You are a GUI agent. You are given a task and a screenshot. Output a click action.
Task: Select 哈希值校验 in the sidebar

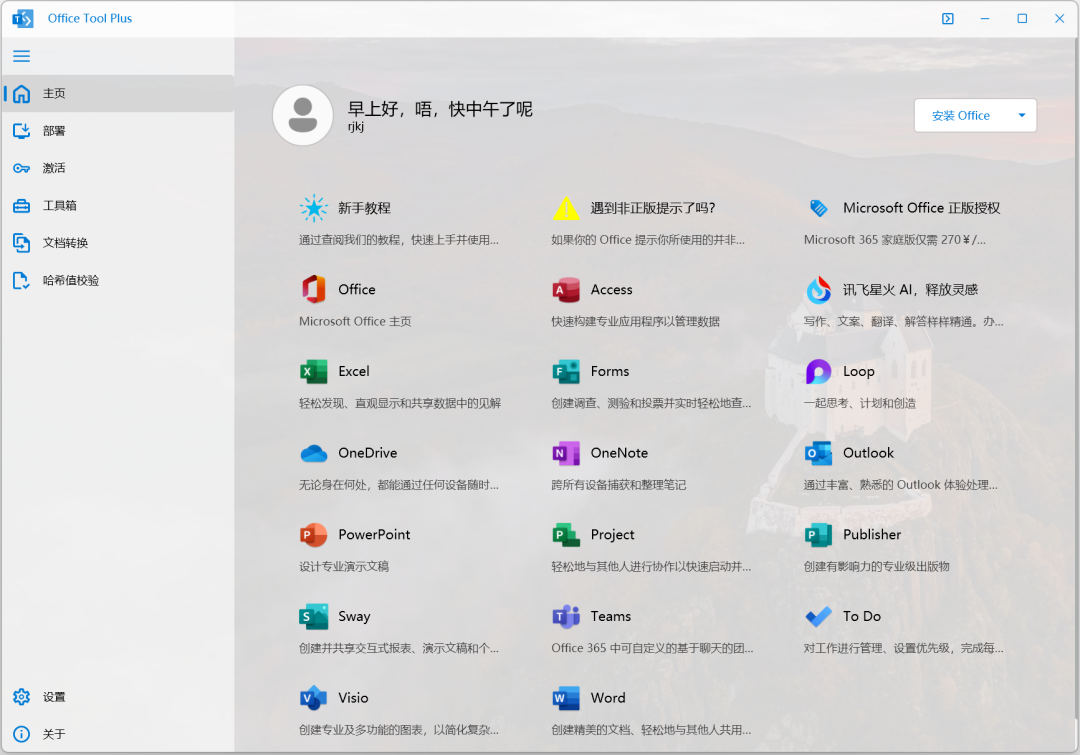pyautogui.click(x=118, y=280)
